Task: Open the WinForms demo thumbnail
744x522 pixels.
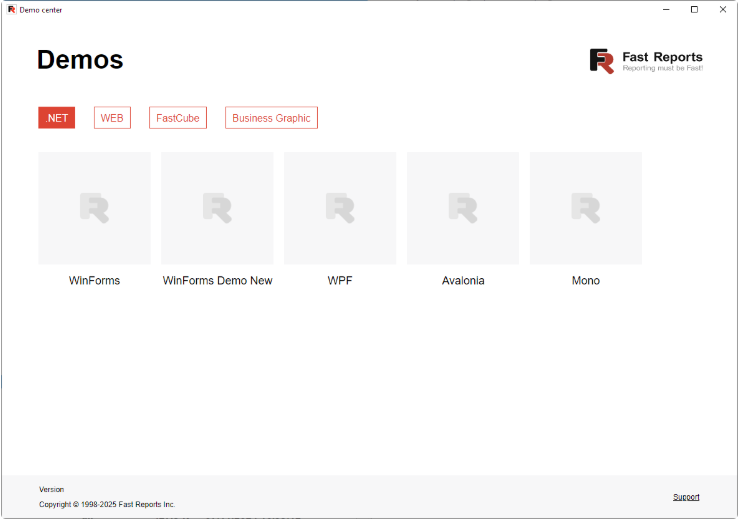Action: [94, 208]
